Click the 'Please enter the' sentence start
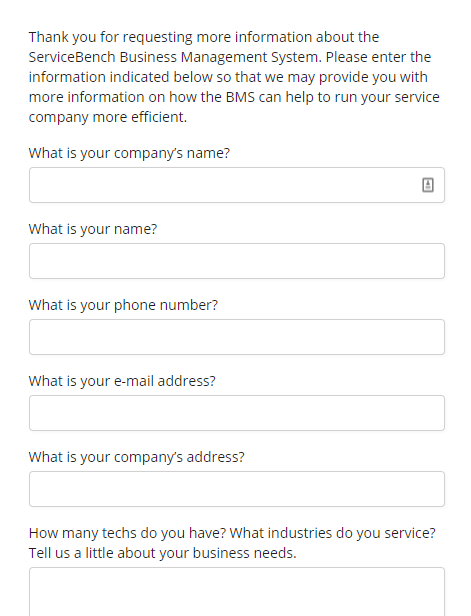The width and height of the screenshot is (471, 616). [378, 57]
